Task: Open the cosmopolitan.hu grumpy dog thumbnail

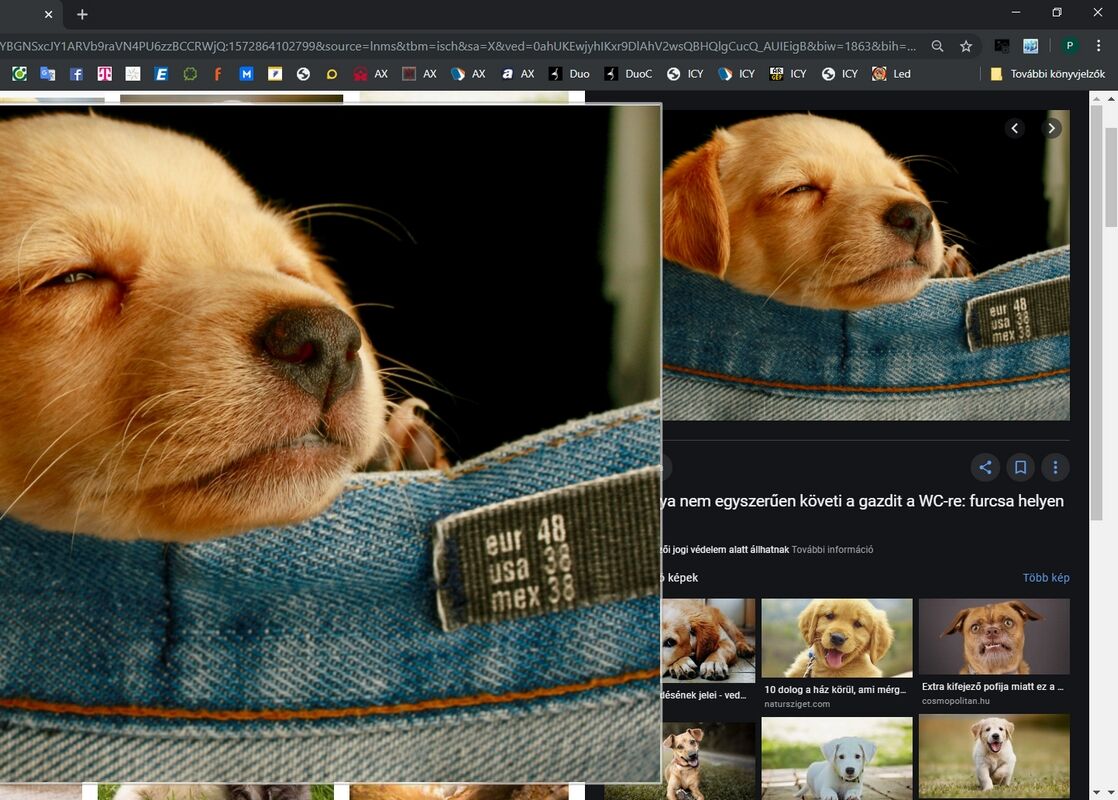Action: 994,636
